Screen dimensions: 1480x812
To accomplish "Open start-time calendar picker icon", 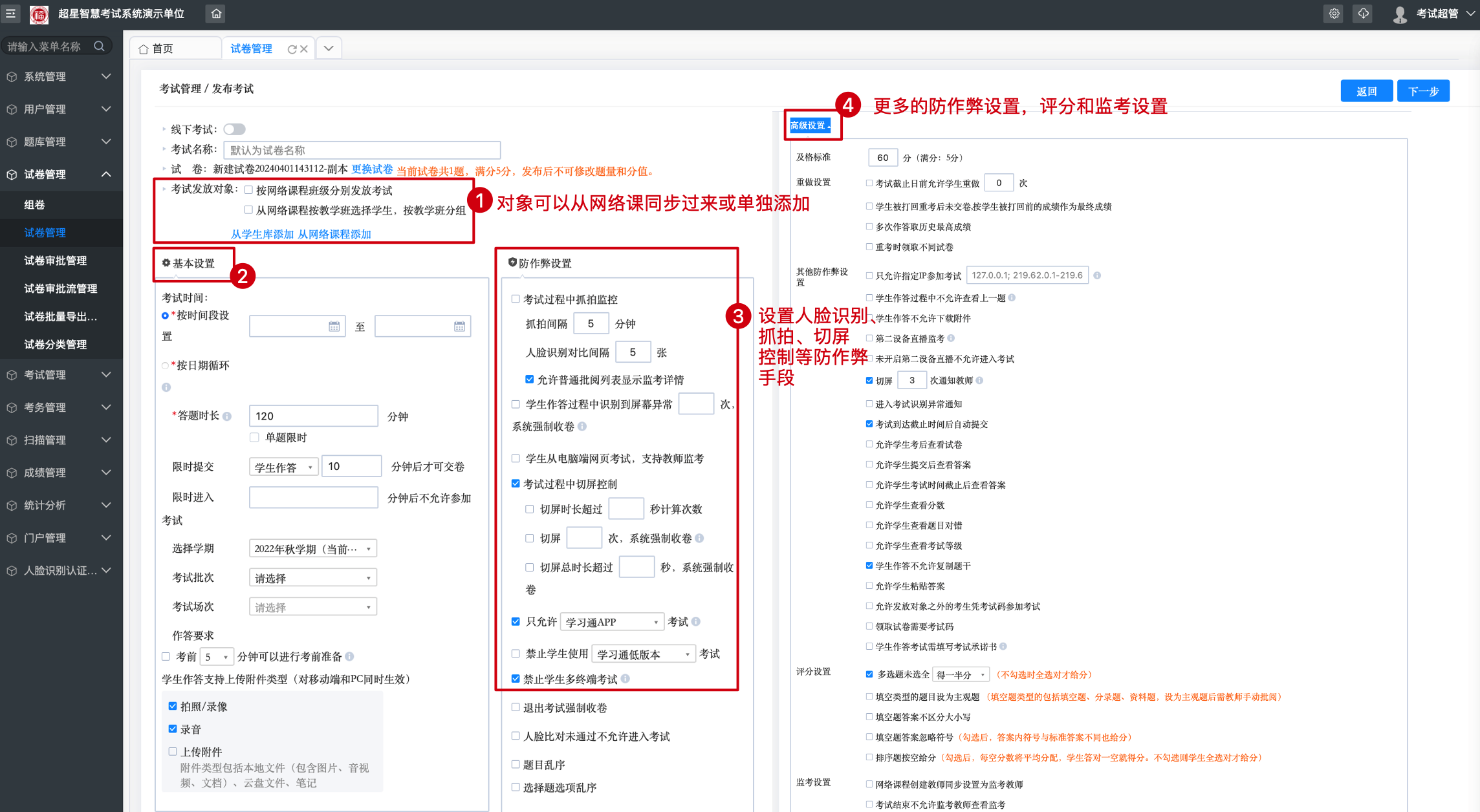I will coord(334,326).
